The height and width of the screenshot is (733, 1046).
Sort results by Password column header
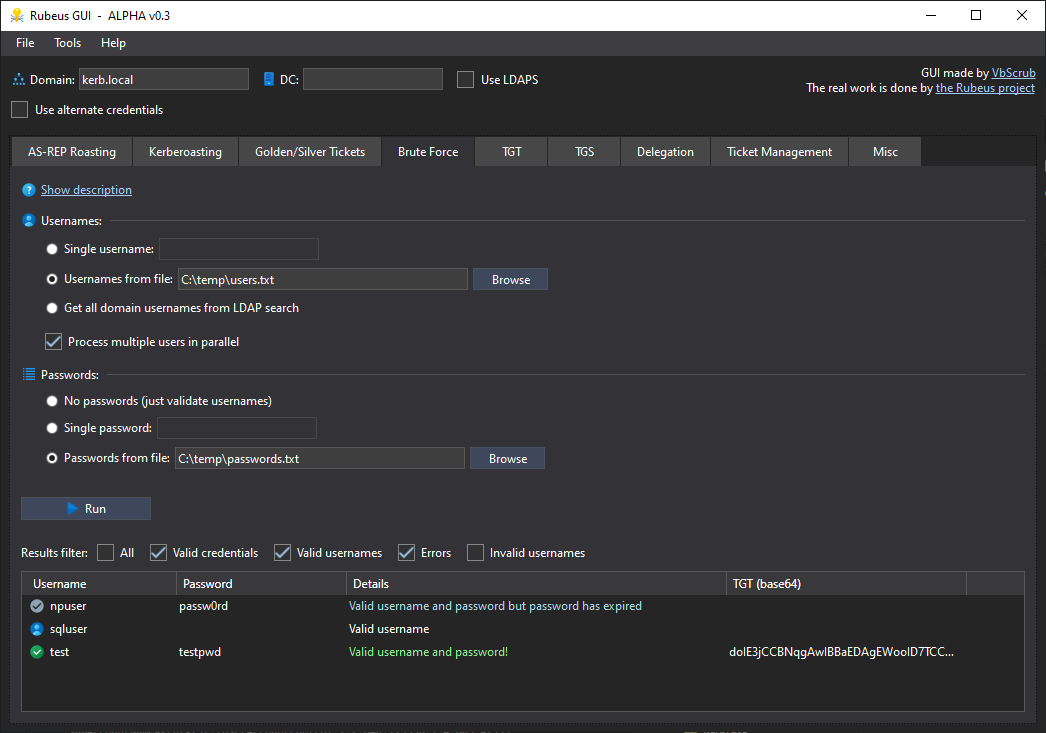pyautogui.click(x=262, y=584)
